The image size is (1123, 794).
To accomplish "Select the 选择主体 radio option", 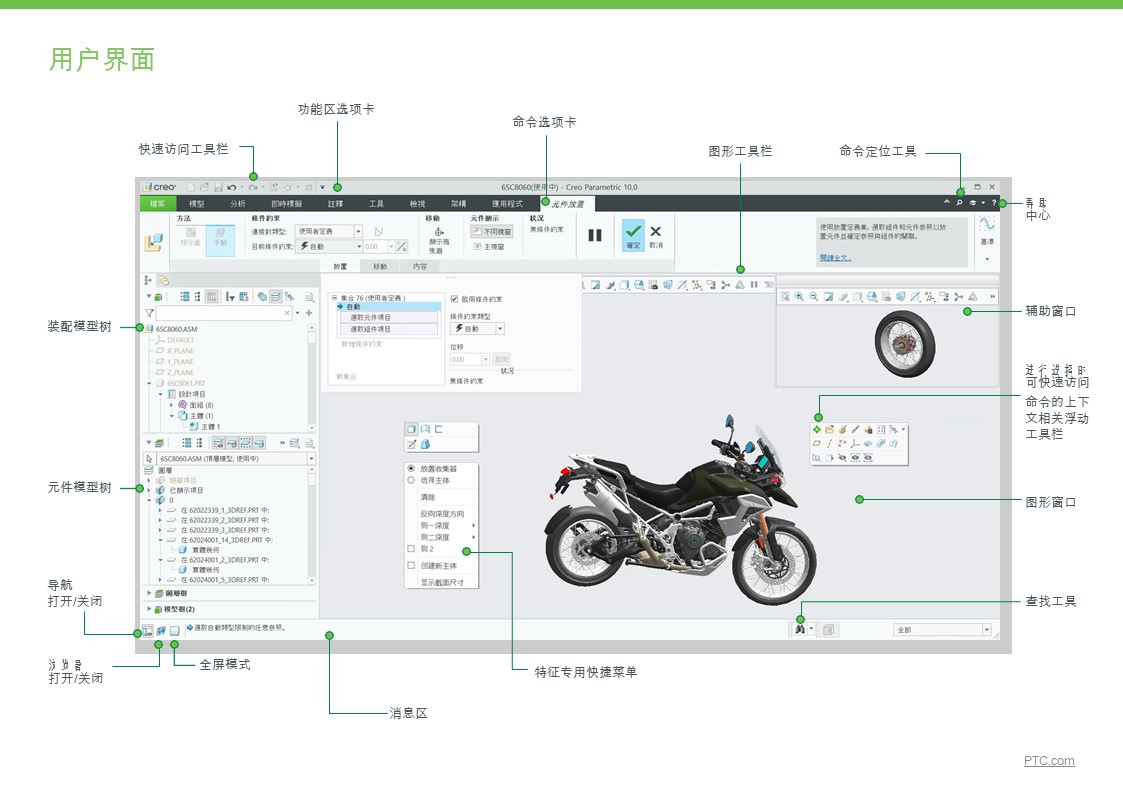I will point(411,480).
